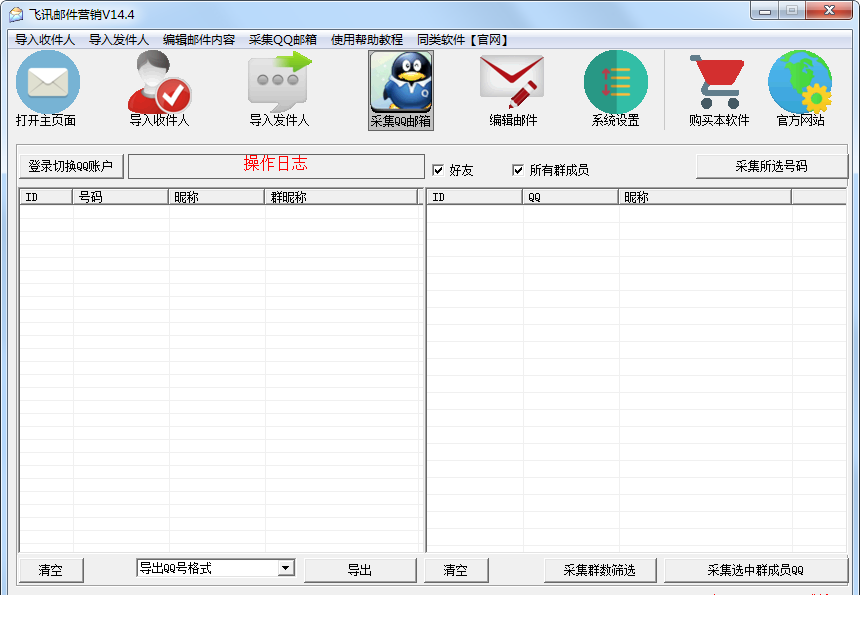This screenshot has width=860, height=618.
Task: Open the 编辑邮件 envelope pencil icon
Action: coord(512,82)
